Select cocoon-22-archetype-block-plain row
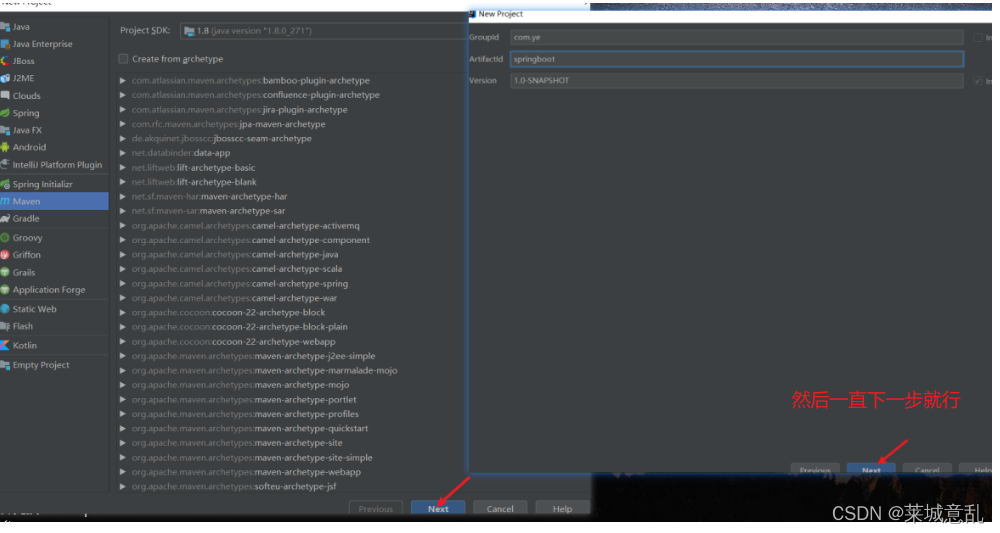 240,327
